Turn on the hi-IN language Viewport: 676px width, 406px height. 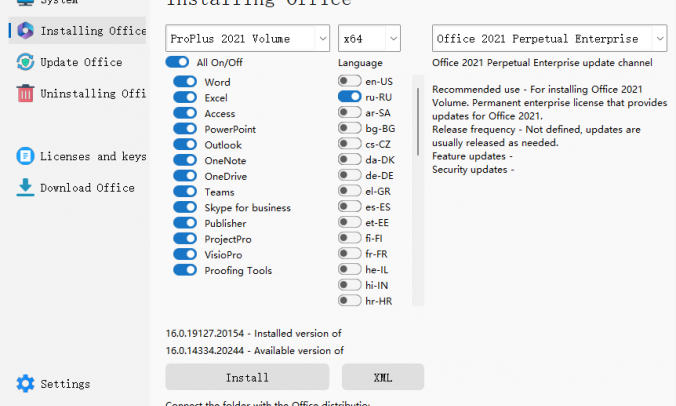pos(350,284)
